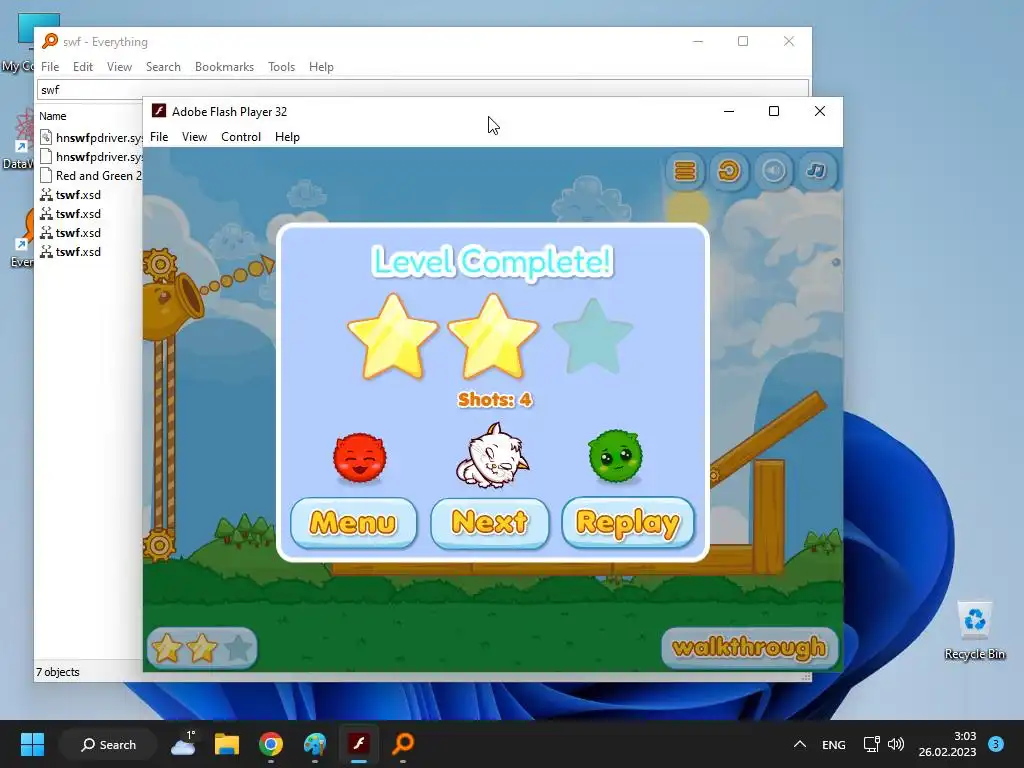
Task: Replay the completed level
Action: 628,522
